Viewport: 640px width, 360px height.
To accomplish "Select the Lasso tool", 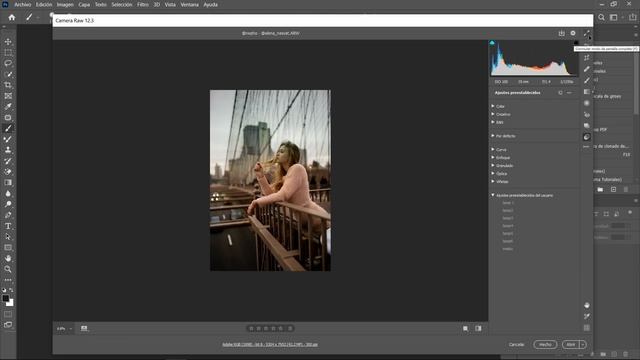I will [8, 63].
